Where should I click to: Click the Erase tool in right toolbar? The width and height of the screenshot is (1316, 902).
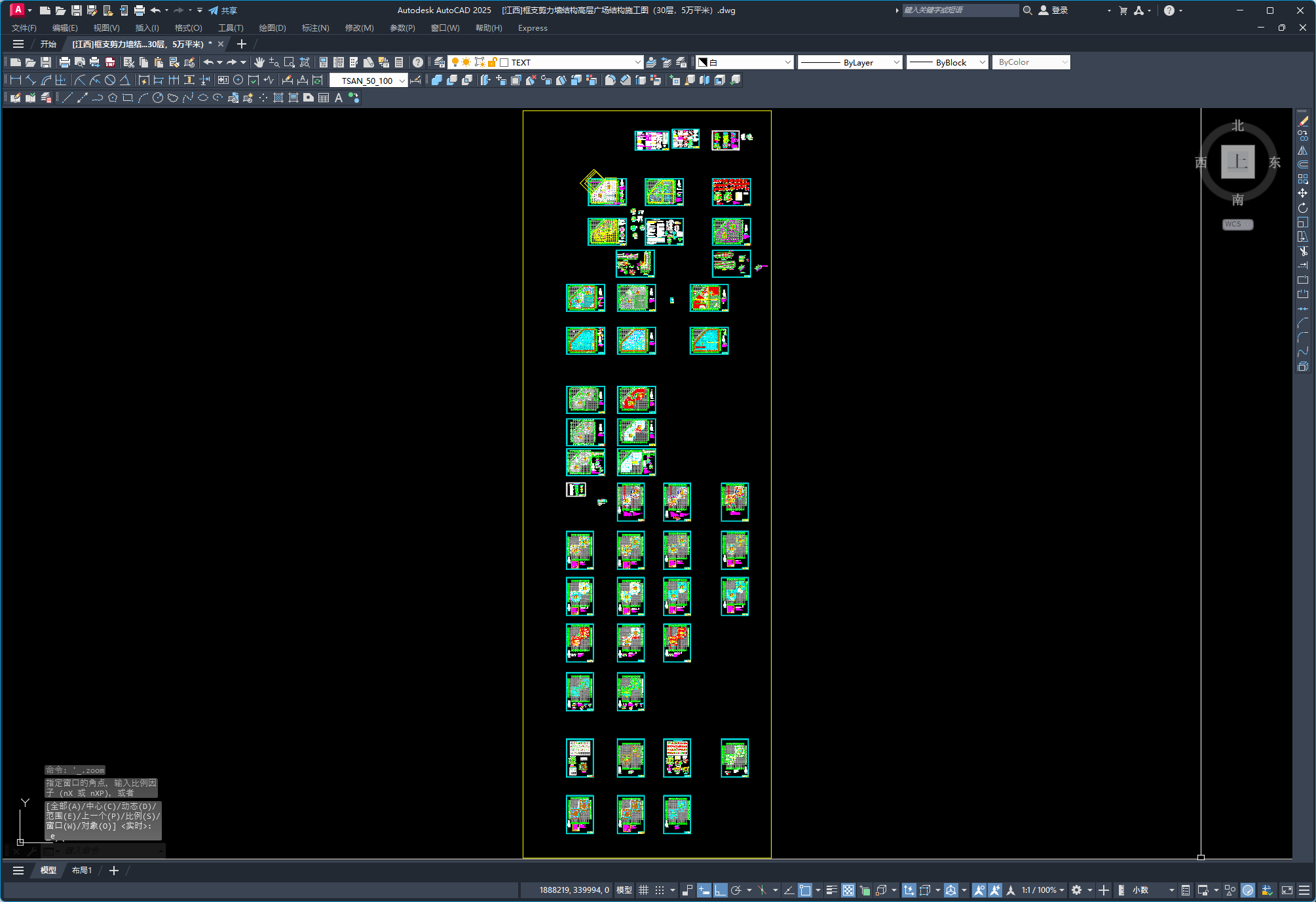pos(1303,121)
